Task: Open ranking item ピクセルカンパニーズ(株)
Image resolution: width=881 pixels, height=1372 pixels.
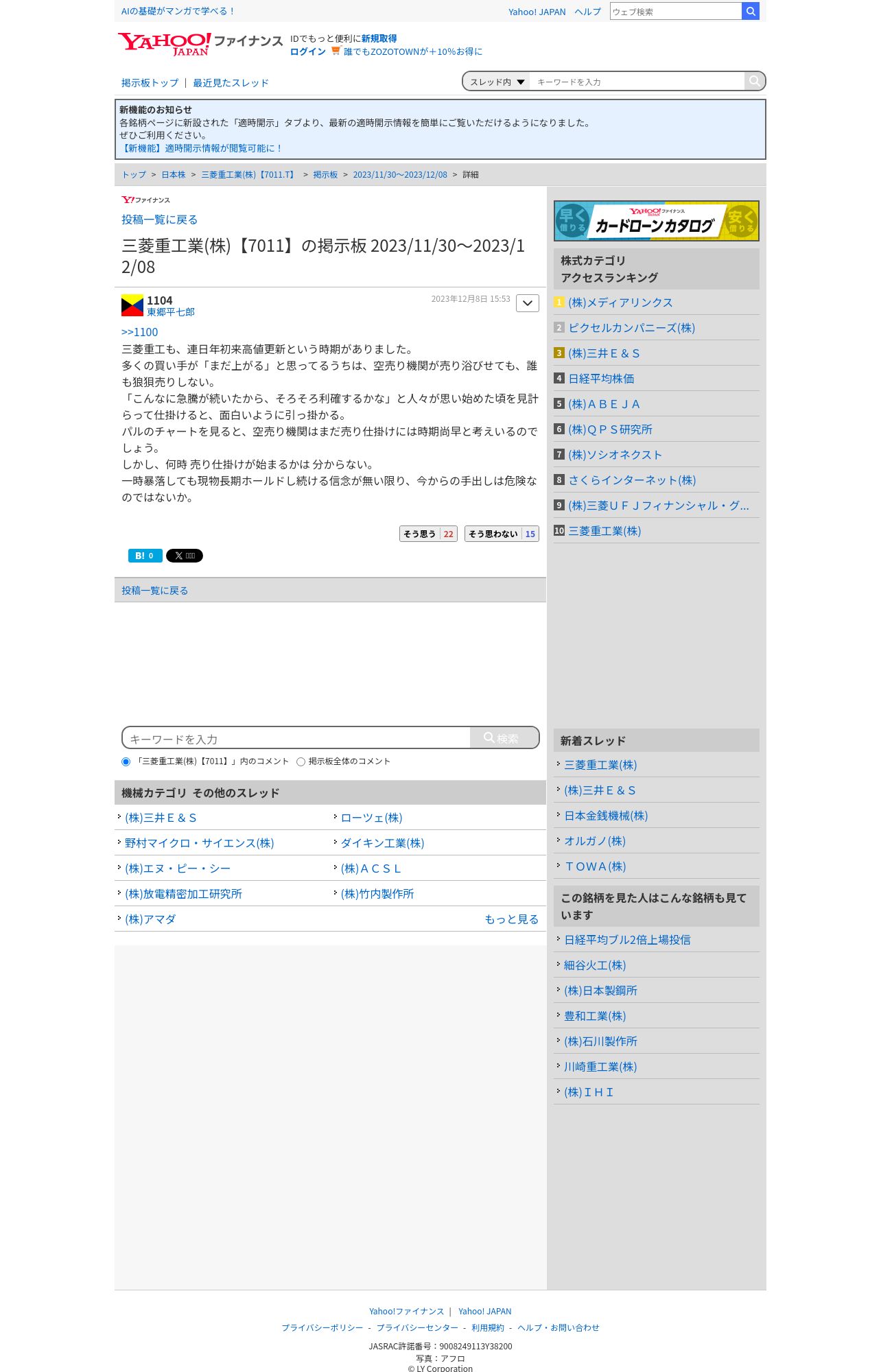Action: pyautogui.click(x=631, y=328)
